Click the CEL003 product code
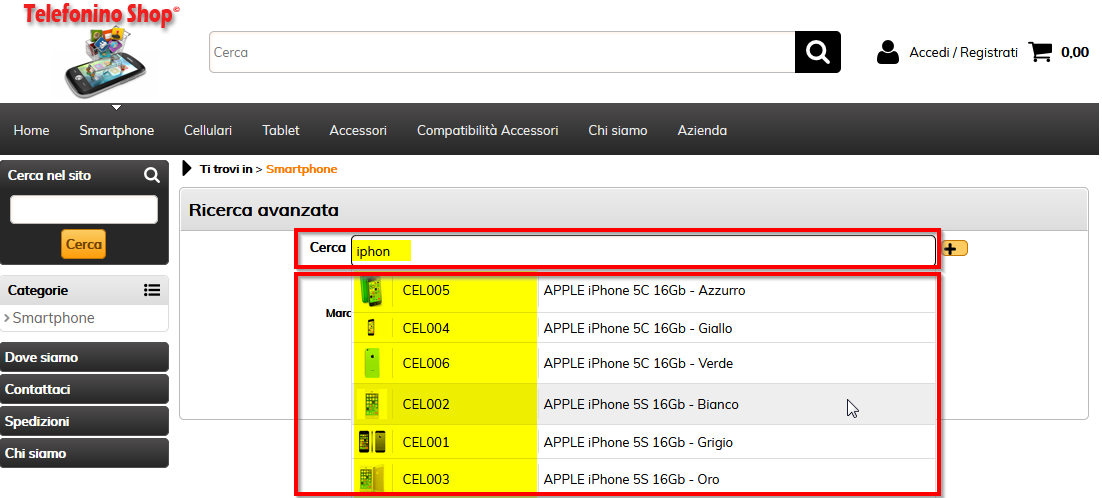Image resolution: width=1102 pixels, height=498 pixels. [x=426, y=479]
